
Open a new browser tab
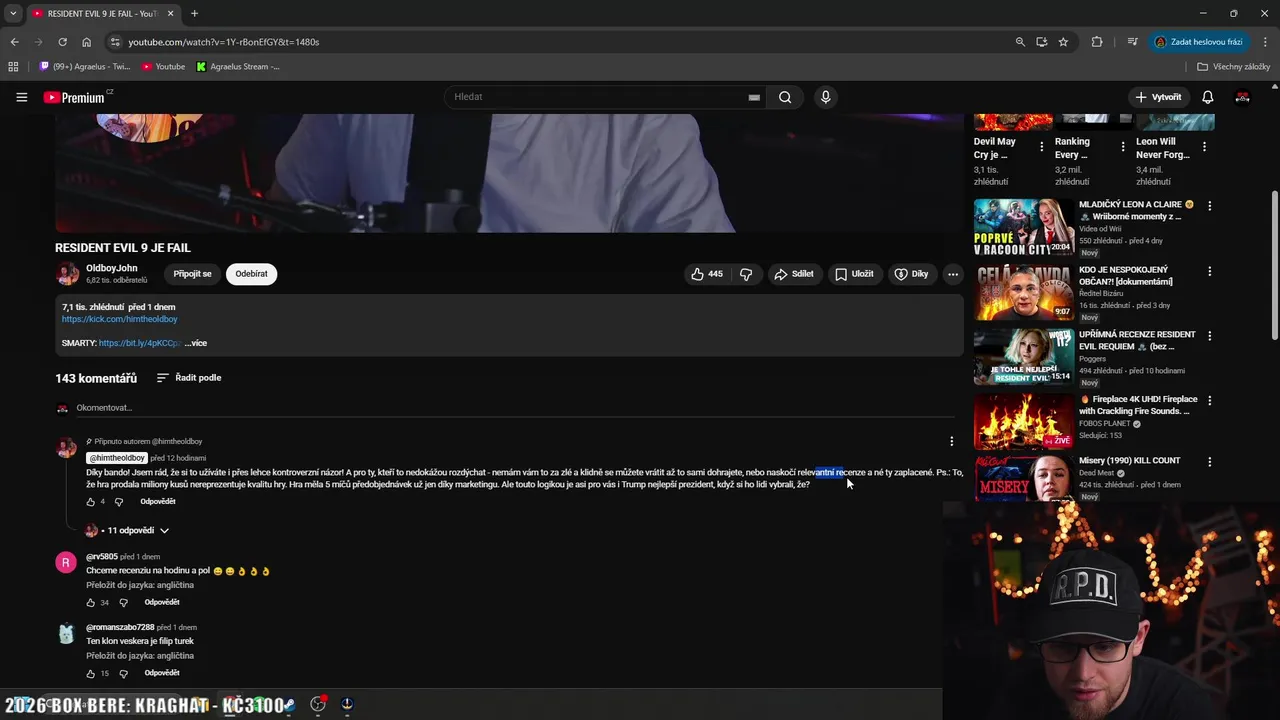(x=194, y=13)
